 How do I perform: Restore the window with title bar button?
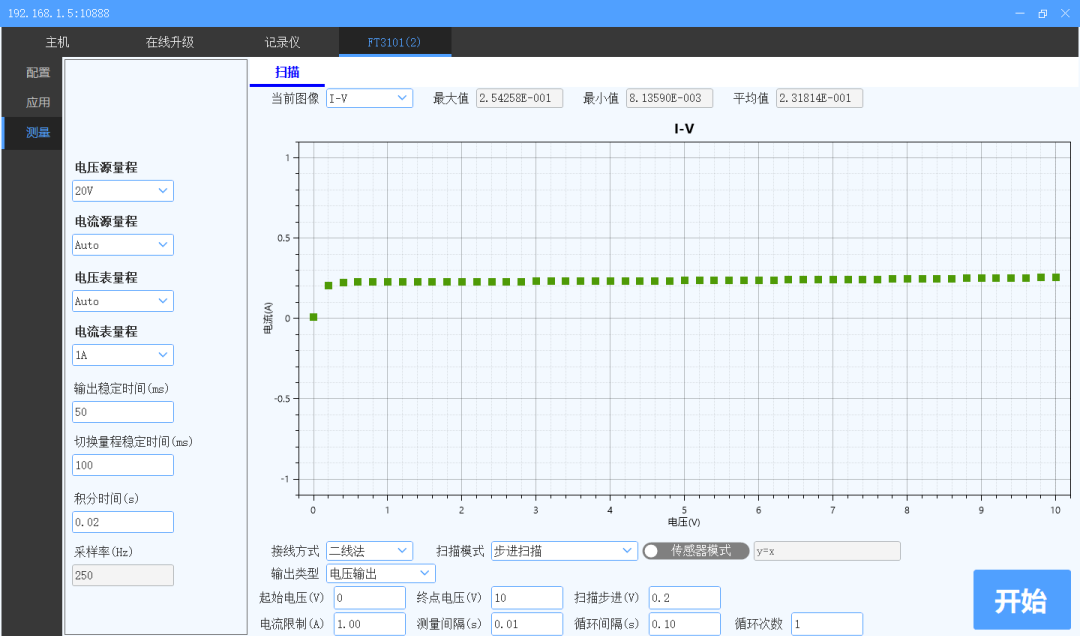pos(1042,13)
